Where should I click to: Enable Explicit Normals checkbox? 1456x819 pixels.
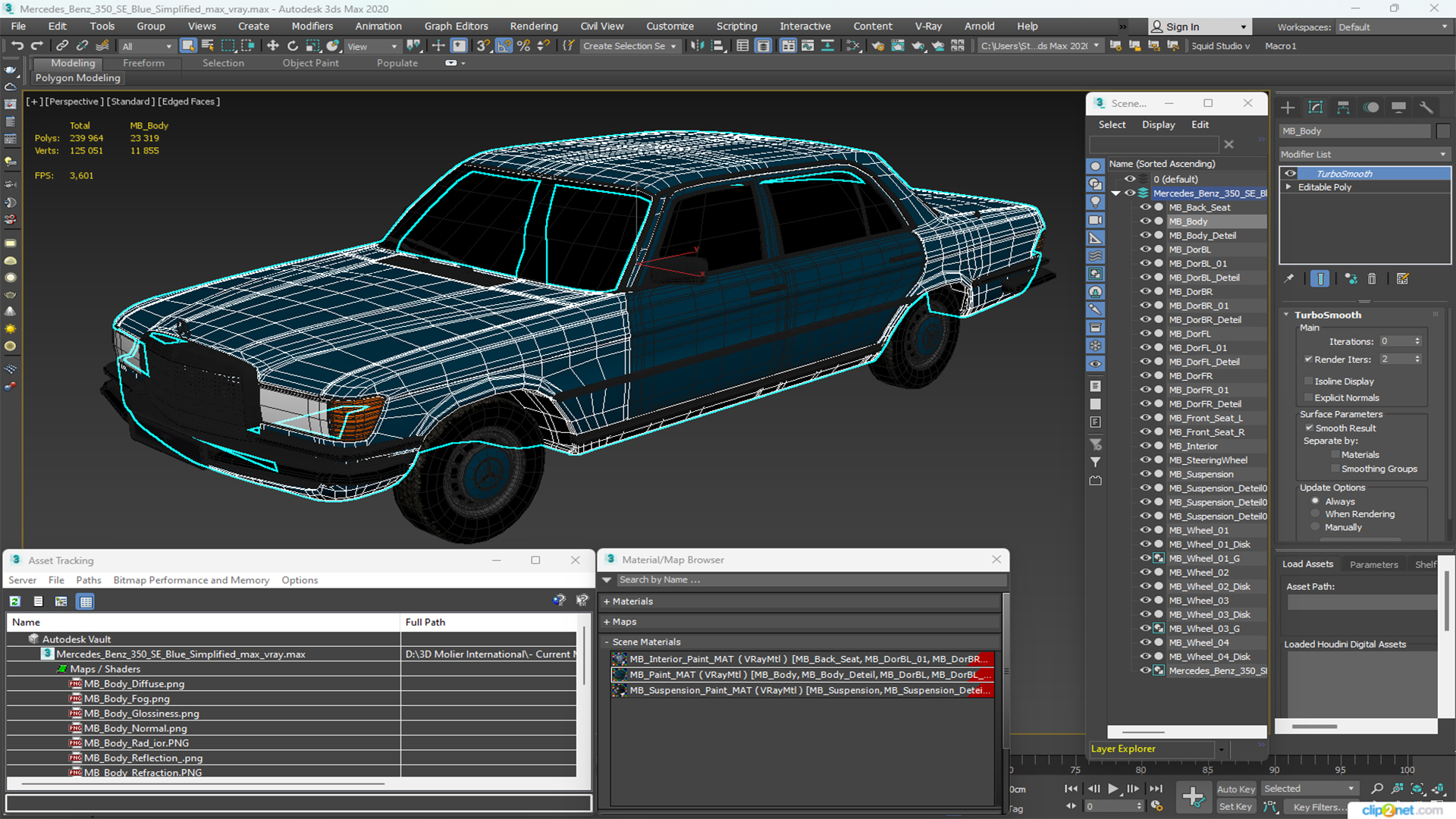point(1308,398)
